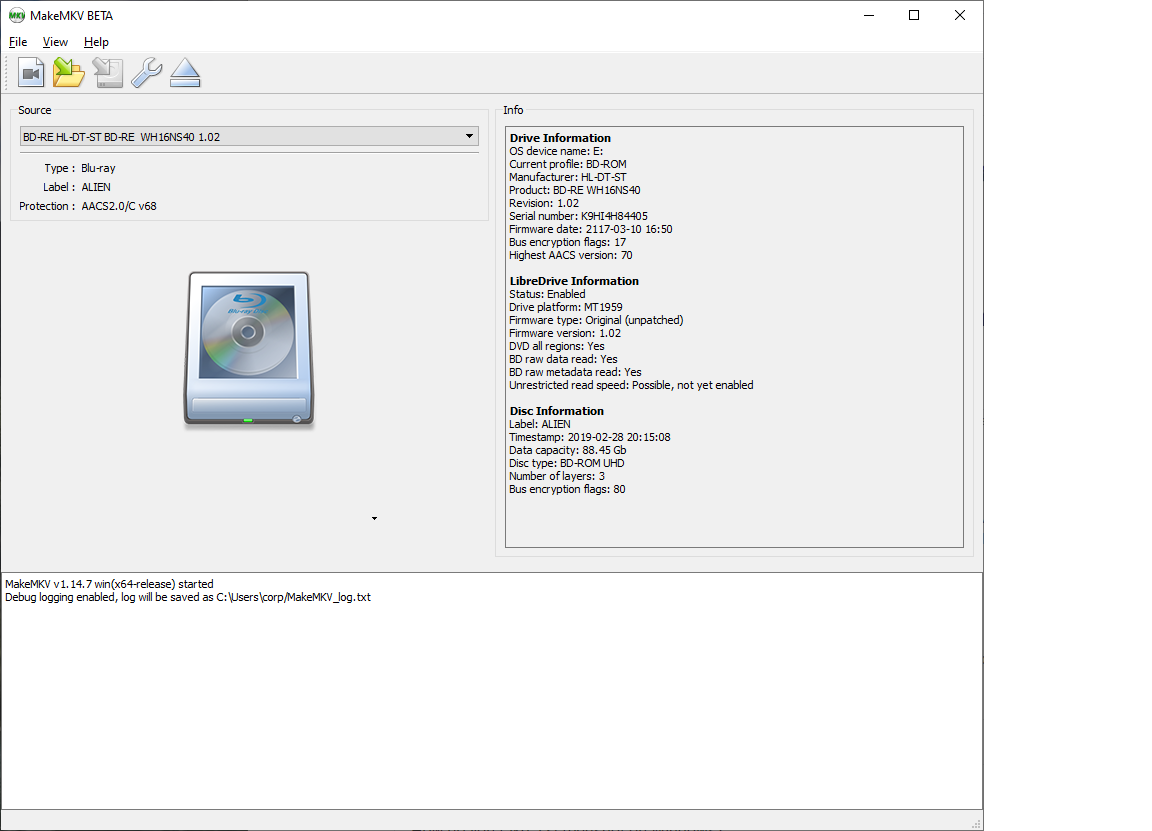
Task: Click the ALIEN label in the Source panel
Action: (x=96, y=187)
